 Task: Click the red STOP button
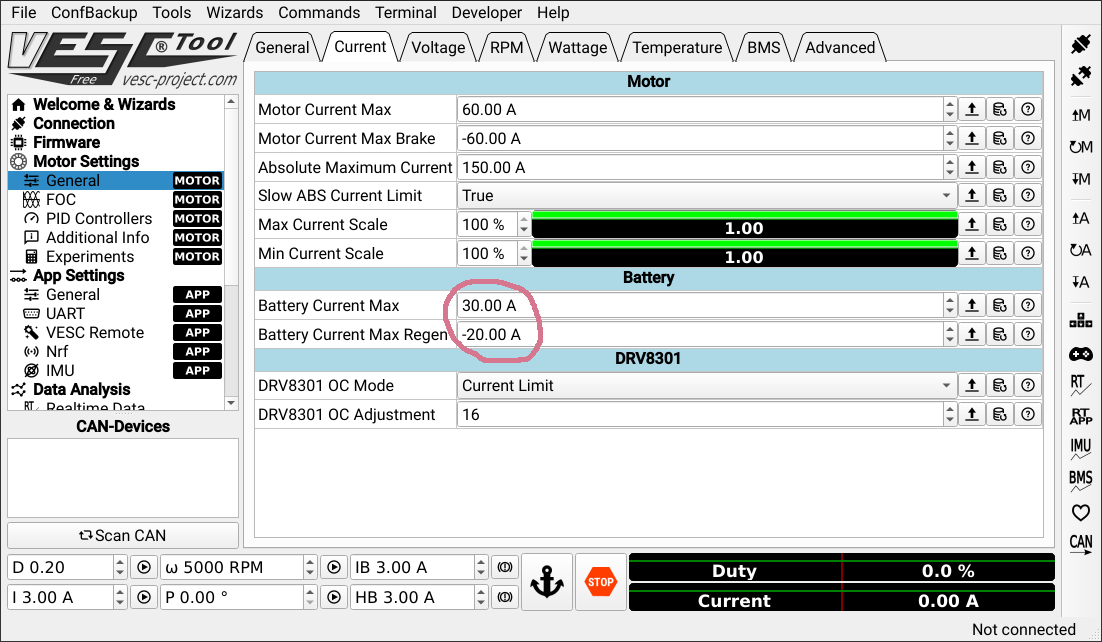click(600, 582)
